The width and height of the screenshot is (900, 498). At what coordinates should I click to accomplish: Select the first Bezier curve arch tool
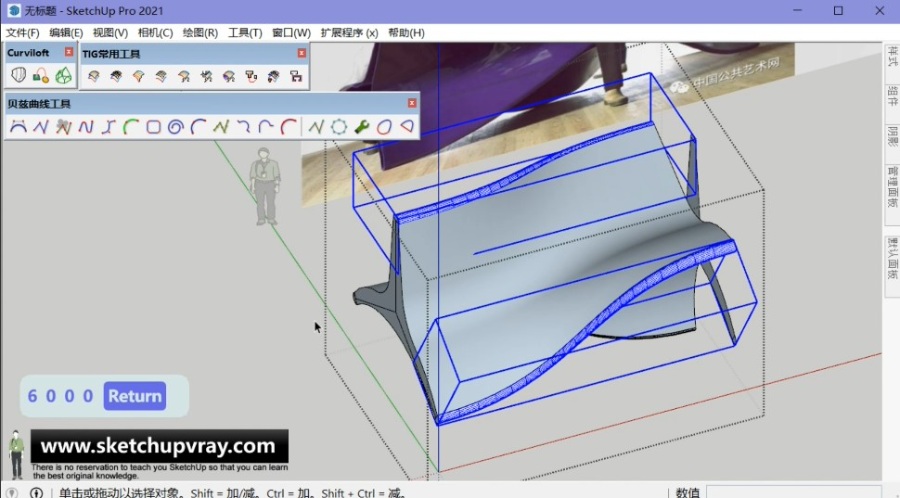[x=17, y=127]
